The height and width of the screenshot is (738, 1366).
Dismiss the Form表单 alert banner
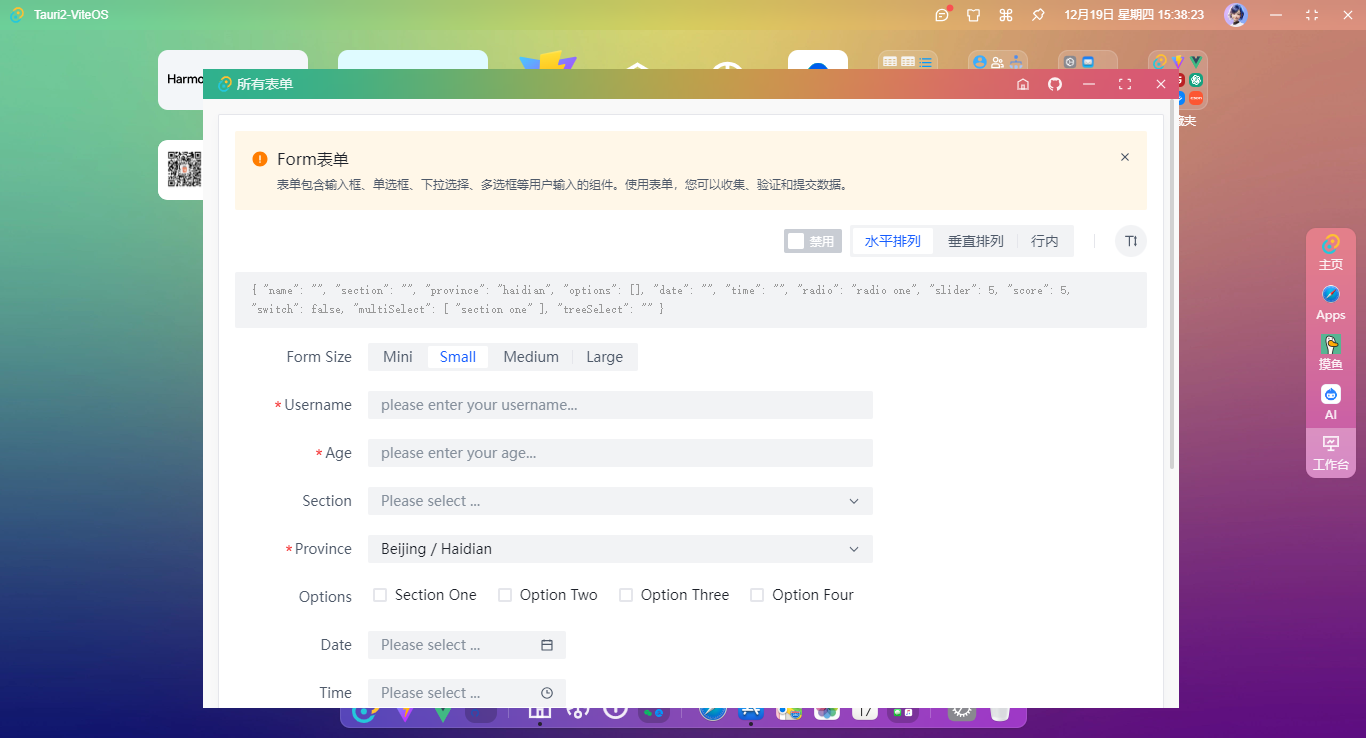(1125, 157)
